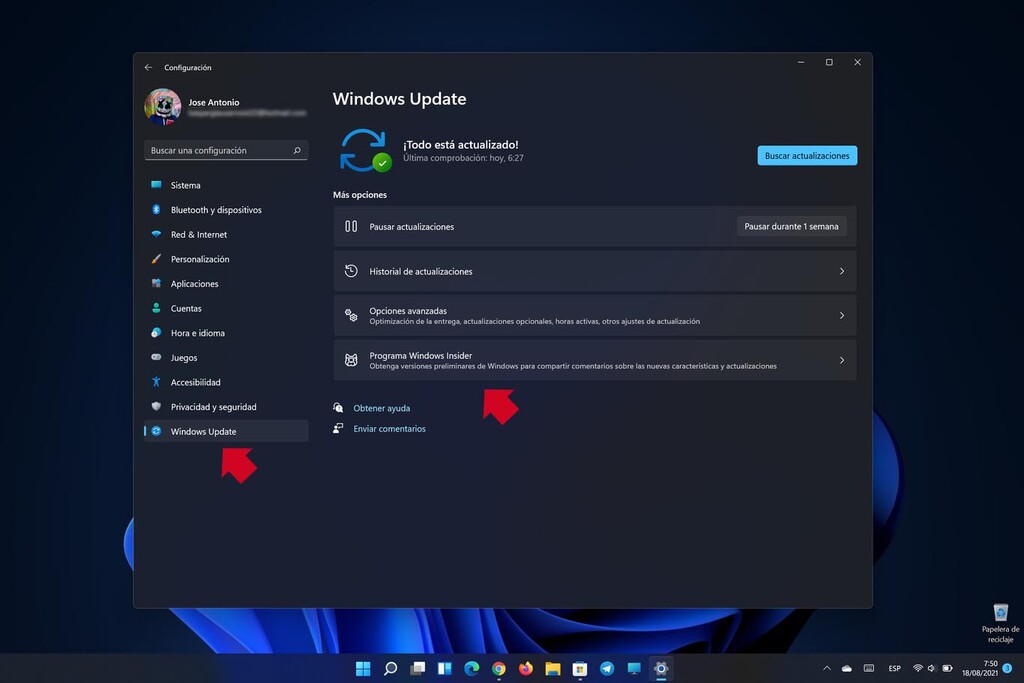Click the Red & Internet wifi icon
Image resolution: width=1024 pixels, height=683 pixels.
[156, 234]
